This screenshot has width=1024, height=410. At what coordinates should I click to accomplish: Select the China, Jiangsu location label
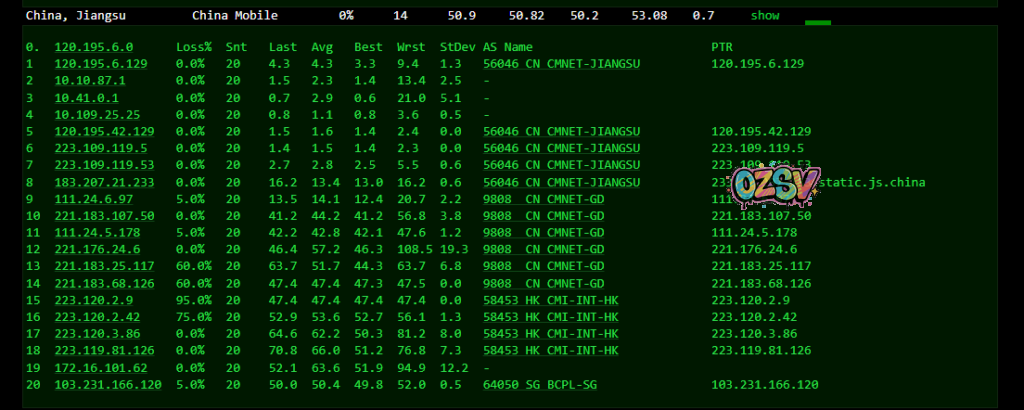coord(75,16)
